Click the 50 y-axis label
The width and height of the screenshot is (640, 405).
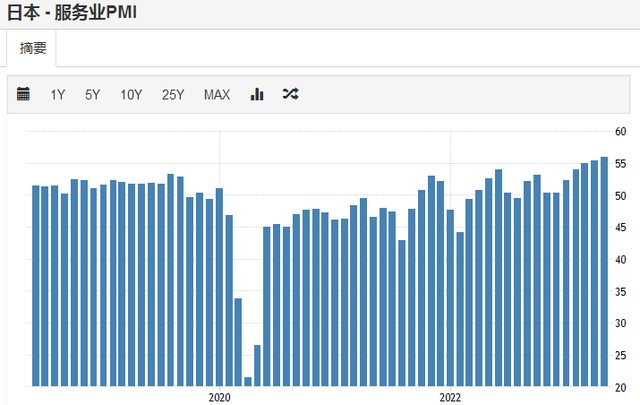[620, 196]
